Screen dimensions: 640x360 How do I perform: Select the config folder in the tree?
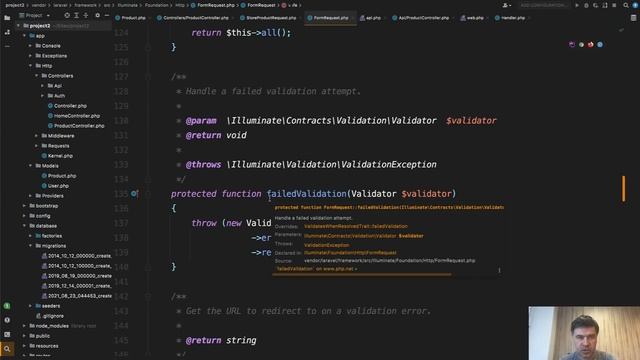40,216
